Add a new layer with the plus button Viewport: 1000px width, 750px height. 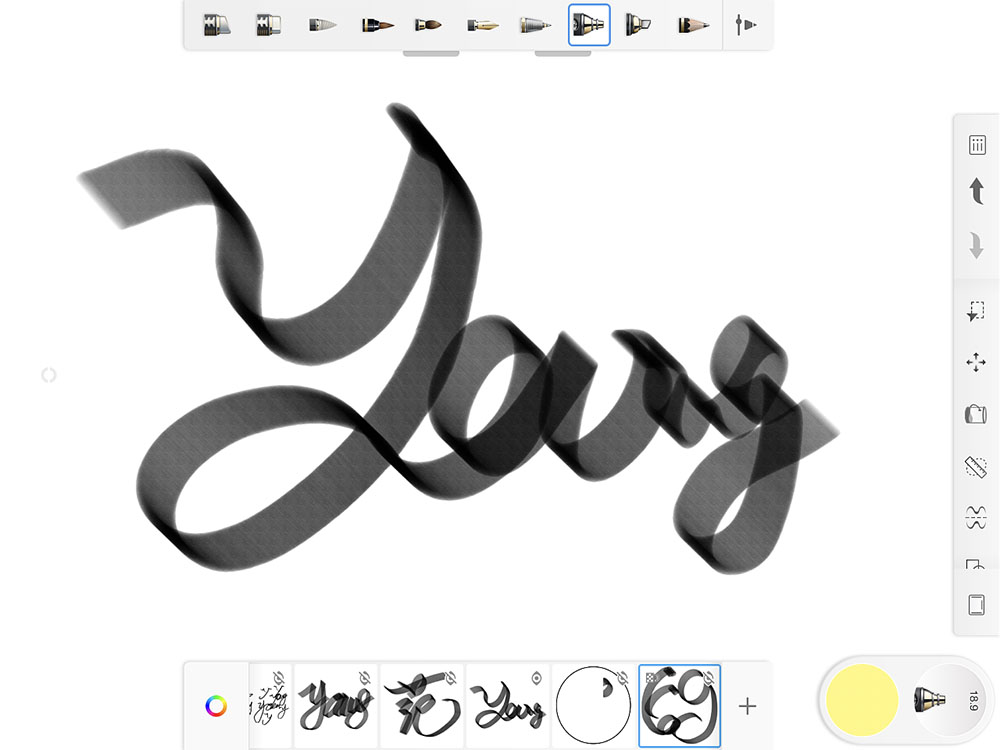tap(746, 706)
